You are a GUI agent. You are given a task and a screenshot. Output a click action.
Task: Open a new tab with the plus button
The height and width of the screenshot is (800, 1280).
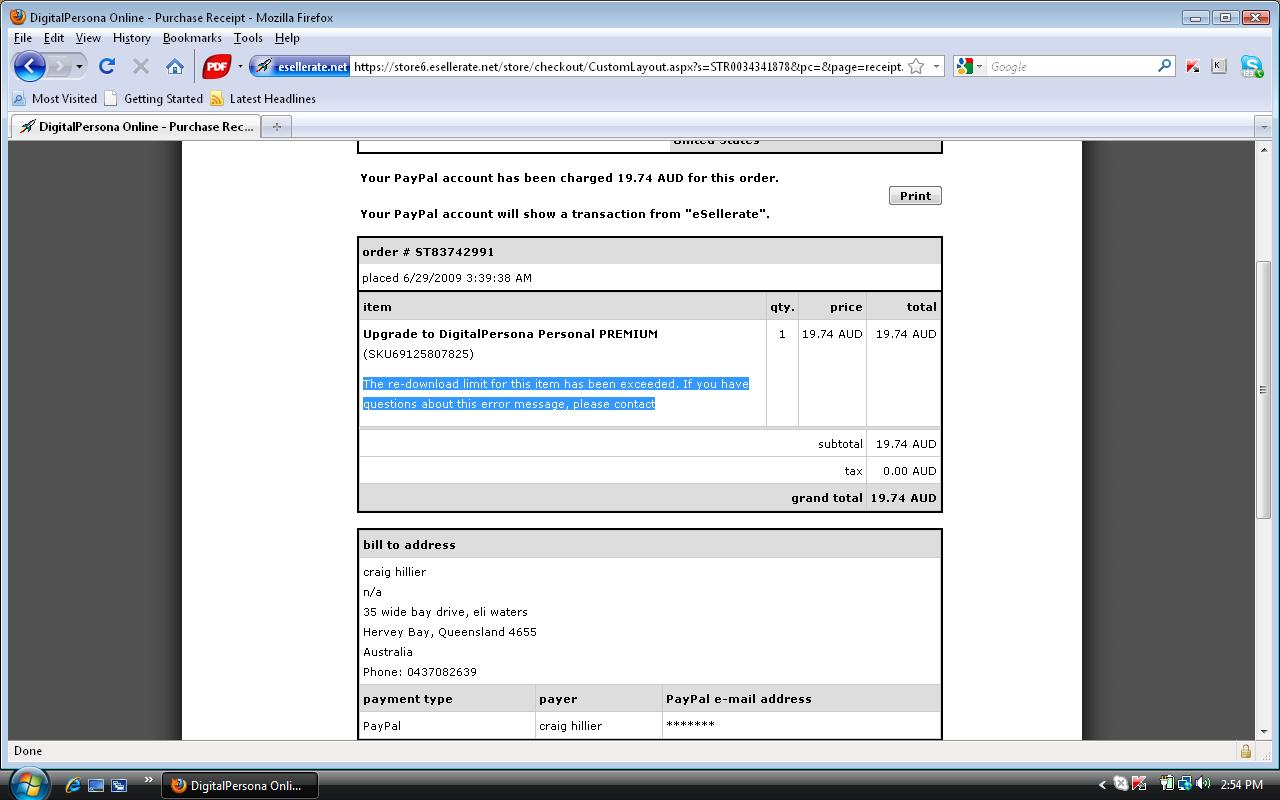tap(277, 127)
